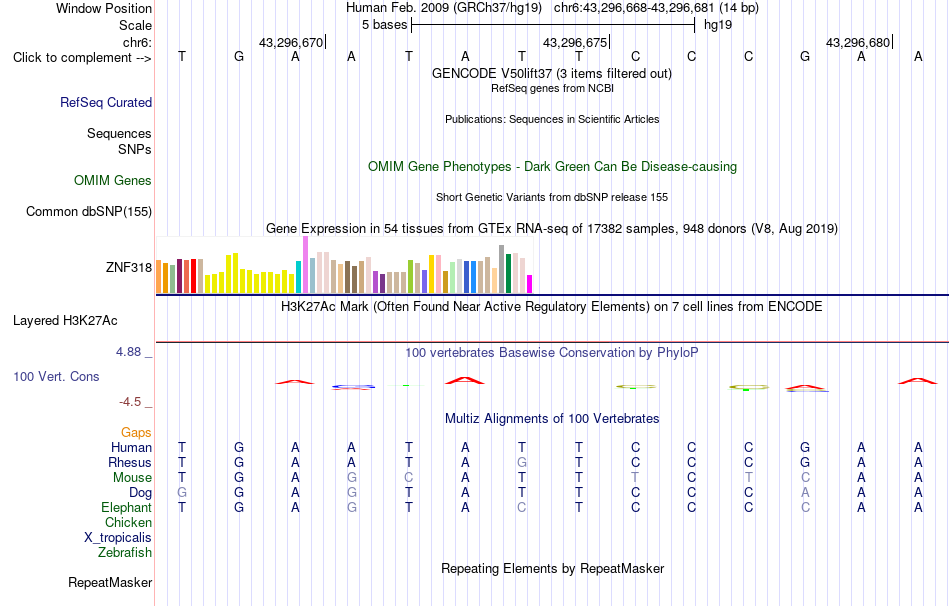Select the Elephant species row label
Image resolution: width=950 pixels, height=606 pixels.
pos(127,507)
